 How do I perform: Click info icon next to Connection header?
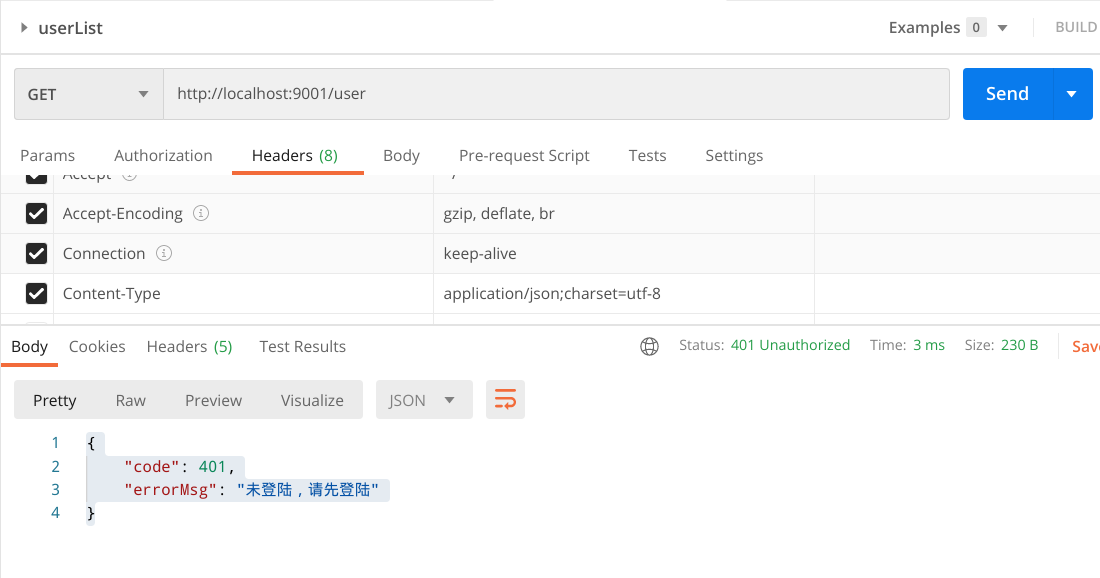tap(164, 253)
